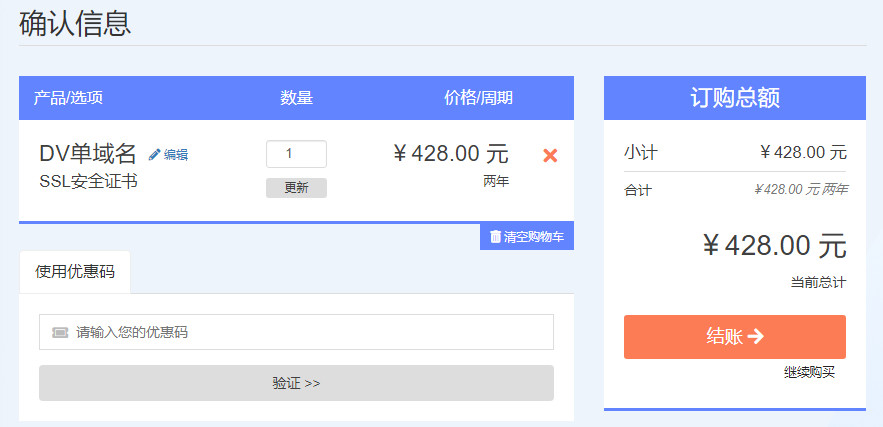This screenshot has width=883, height=427.
Task: Click the trash can icon for 清空购物车
Action: (x=496, y=237)
